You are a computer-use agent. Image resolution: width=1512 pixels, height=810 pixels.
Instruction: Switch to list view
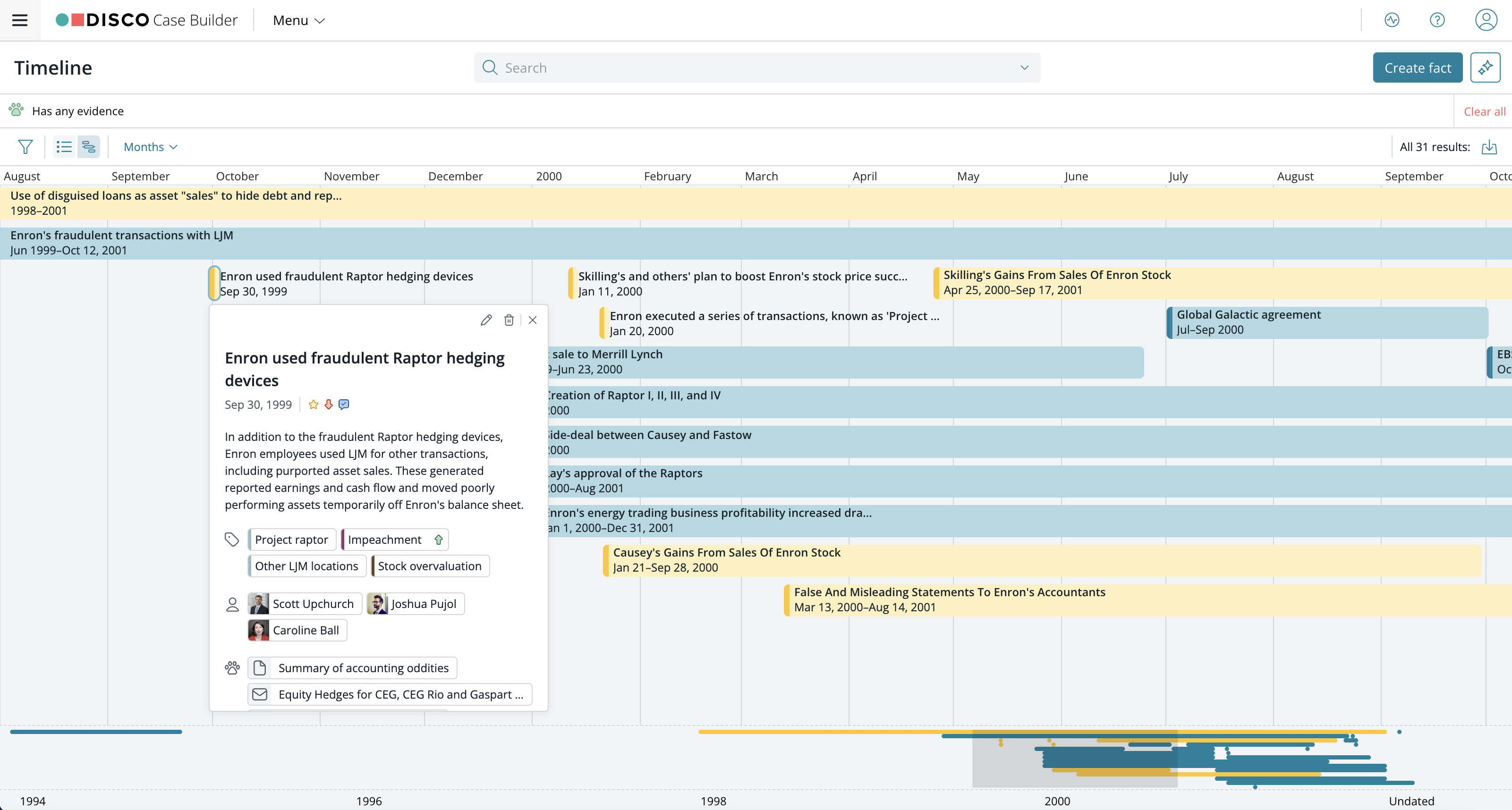coord(64,147)
